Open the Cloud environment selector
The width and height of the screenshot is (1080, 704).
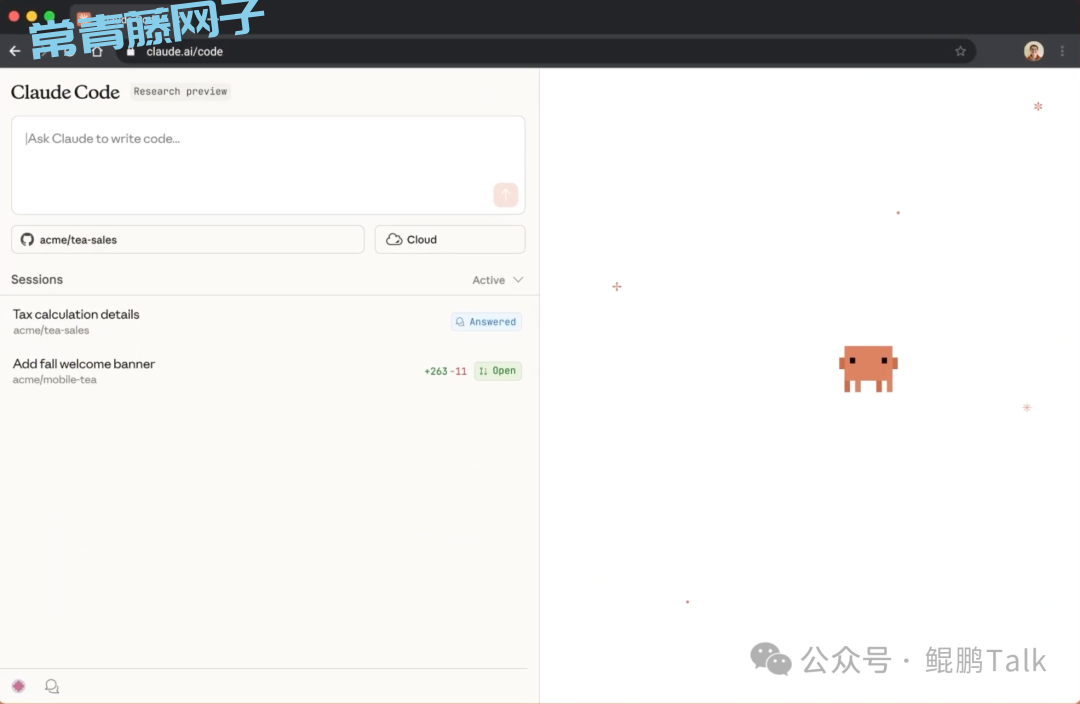pos(449,240)
